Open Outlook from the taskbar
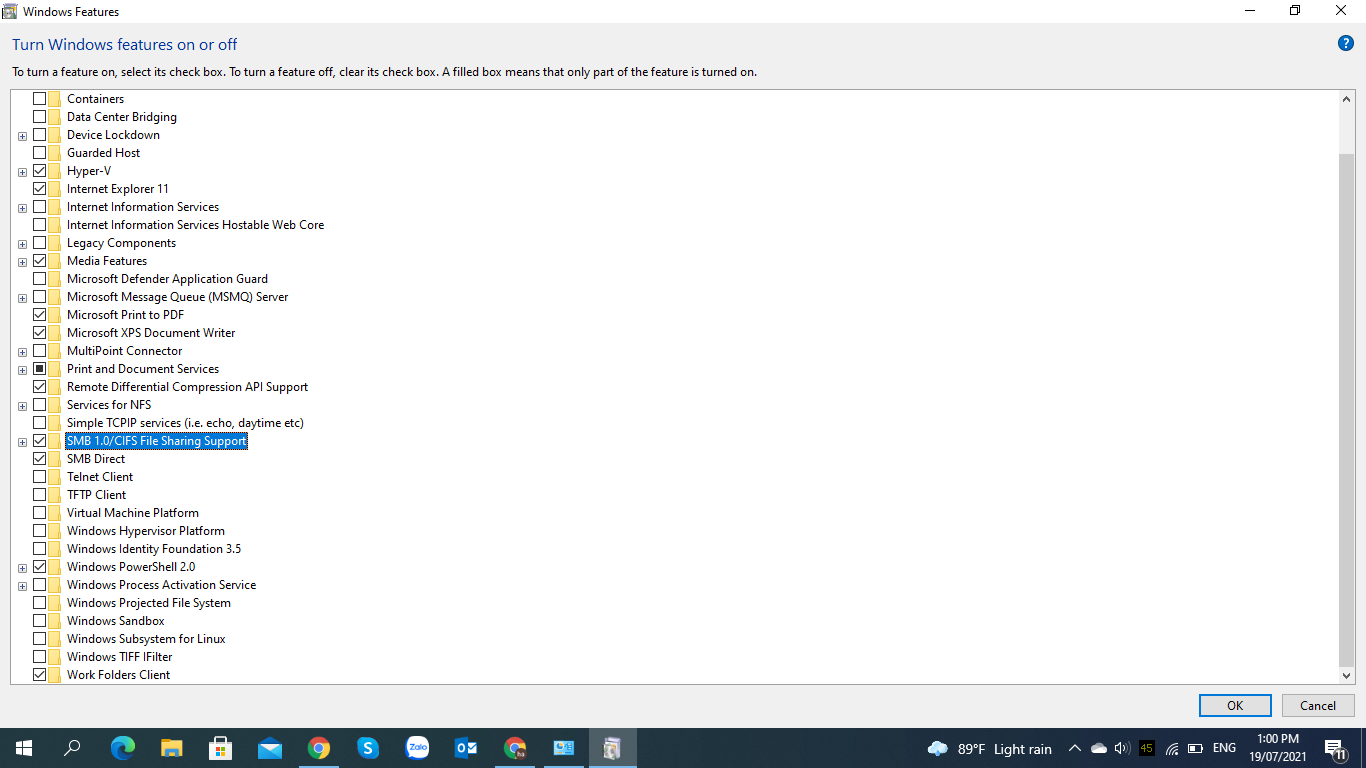Viewport: 1366px width, 768px height. coord(466,748)
